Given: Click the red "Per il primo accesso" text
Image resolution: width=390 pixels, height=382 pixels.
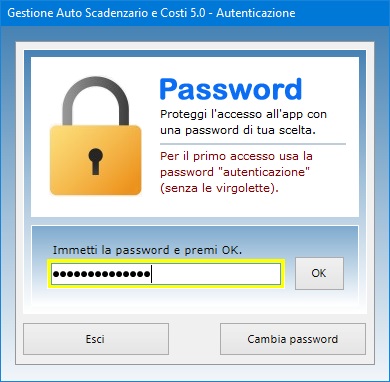Looking at the screenshot, I should pos(236,156).
